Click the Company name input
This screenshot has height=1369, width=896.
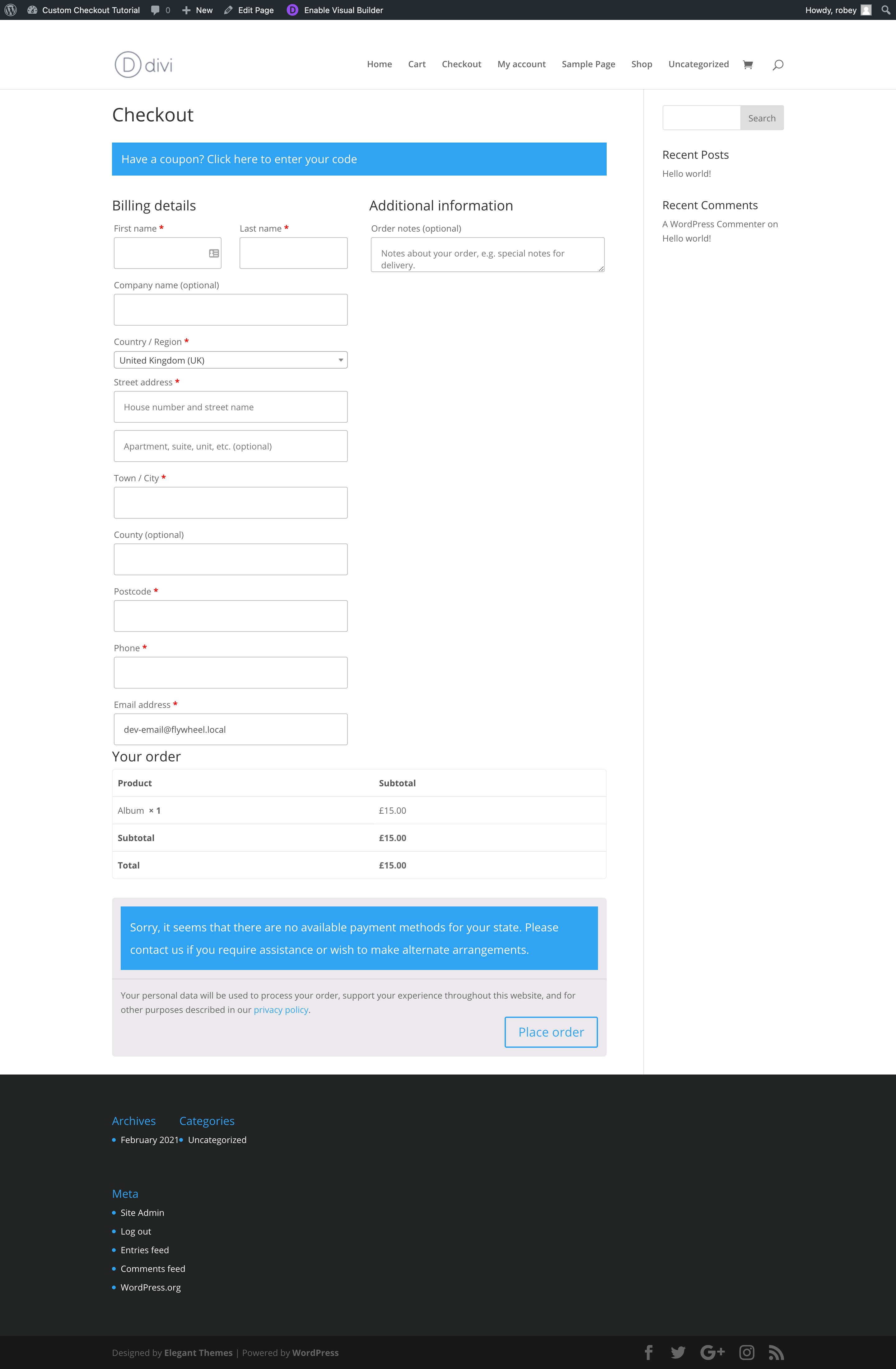(x=231, y=309)
